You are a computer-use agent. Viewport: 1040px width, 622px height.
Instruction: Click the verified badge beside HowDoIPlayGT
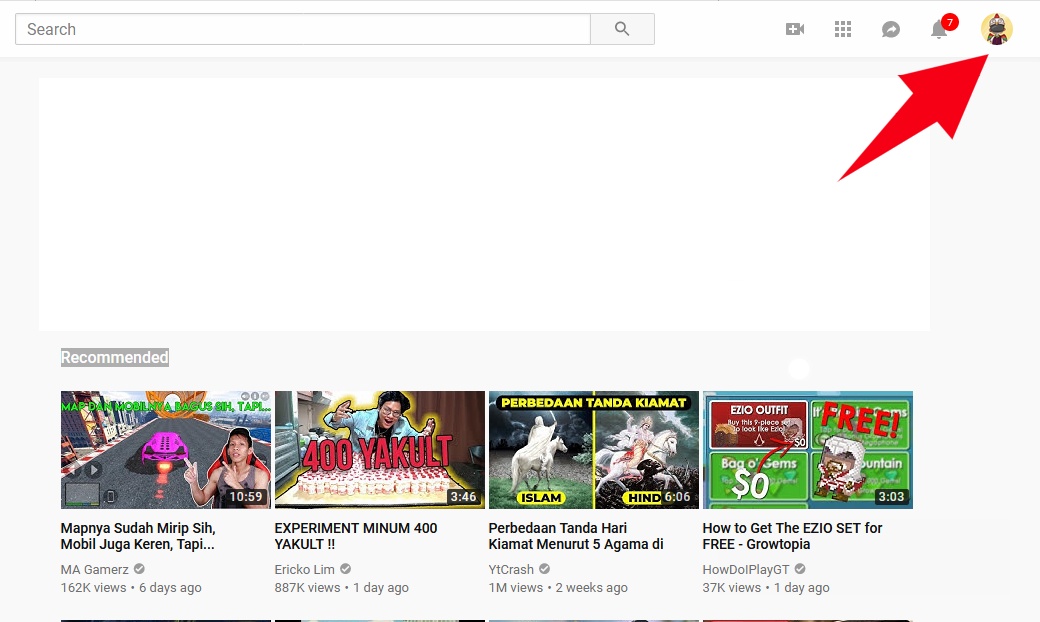(x=800, y=569)
